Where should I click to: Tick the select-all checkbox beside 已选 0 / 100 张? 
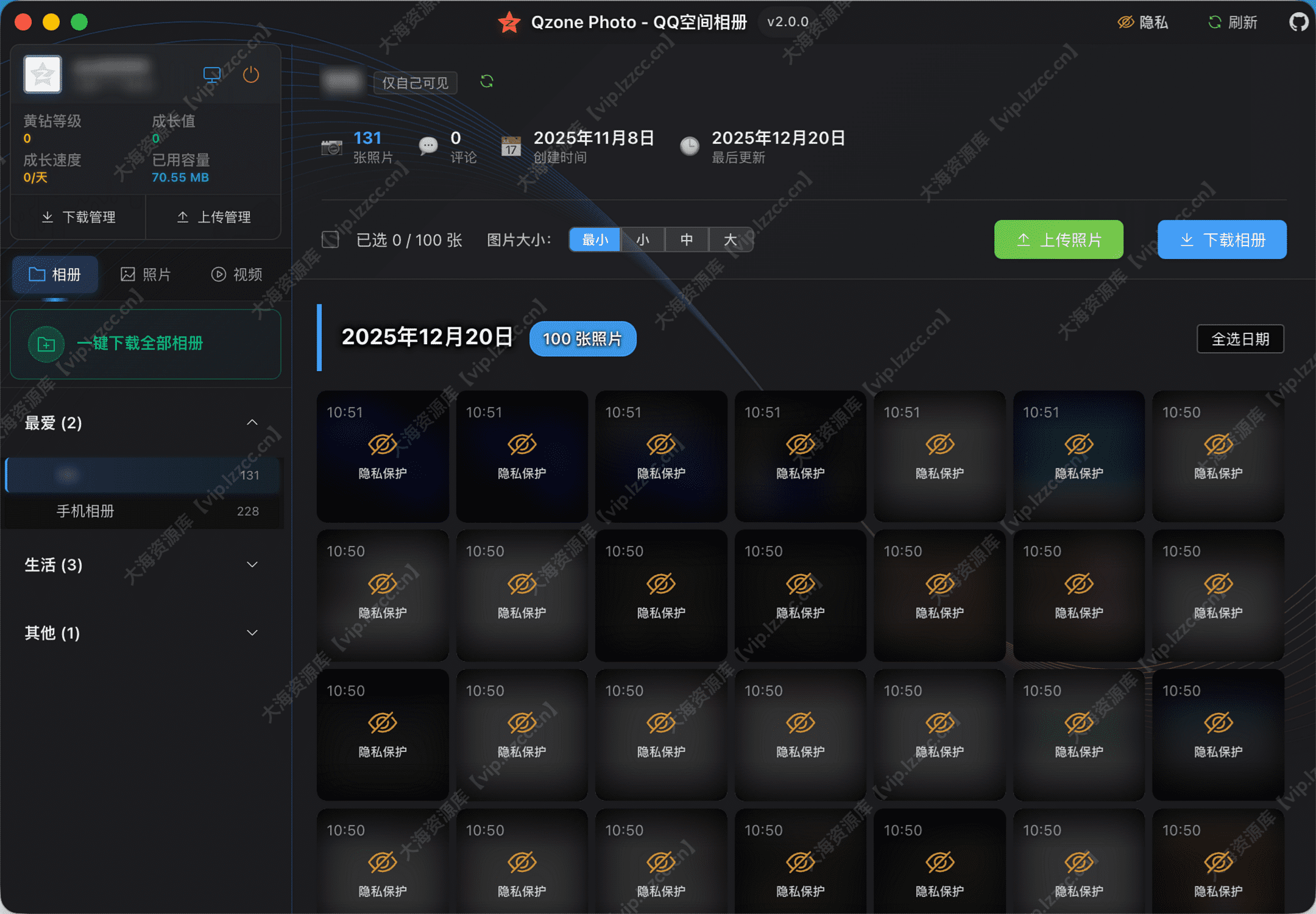330,239
